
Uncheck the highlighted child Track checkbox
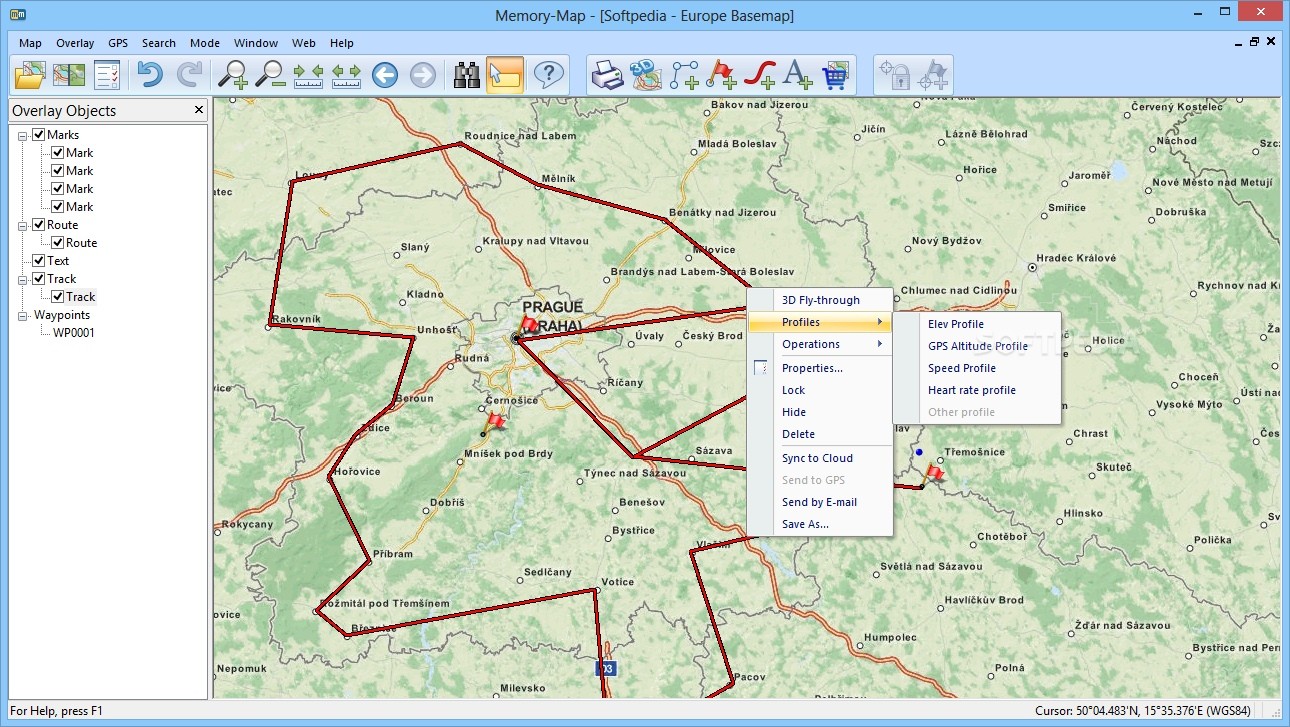pyautogui.click(x=58, y=297)
